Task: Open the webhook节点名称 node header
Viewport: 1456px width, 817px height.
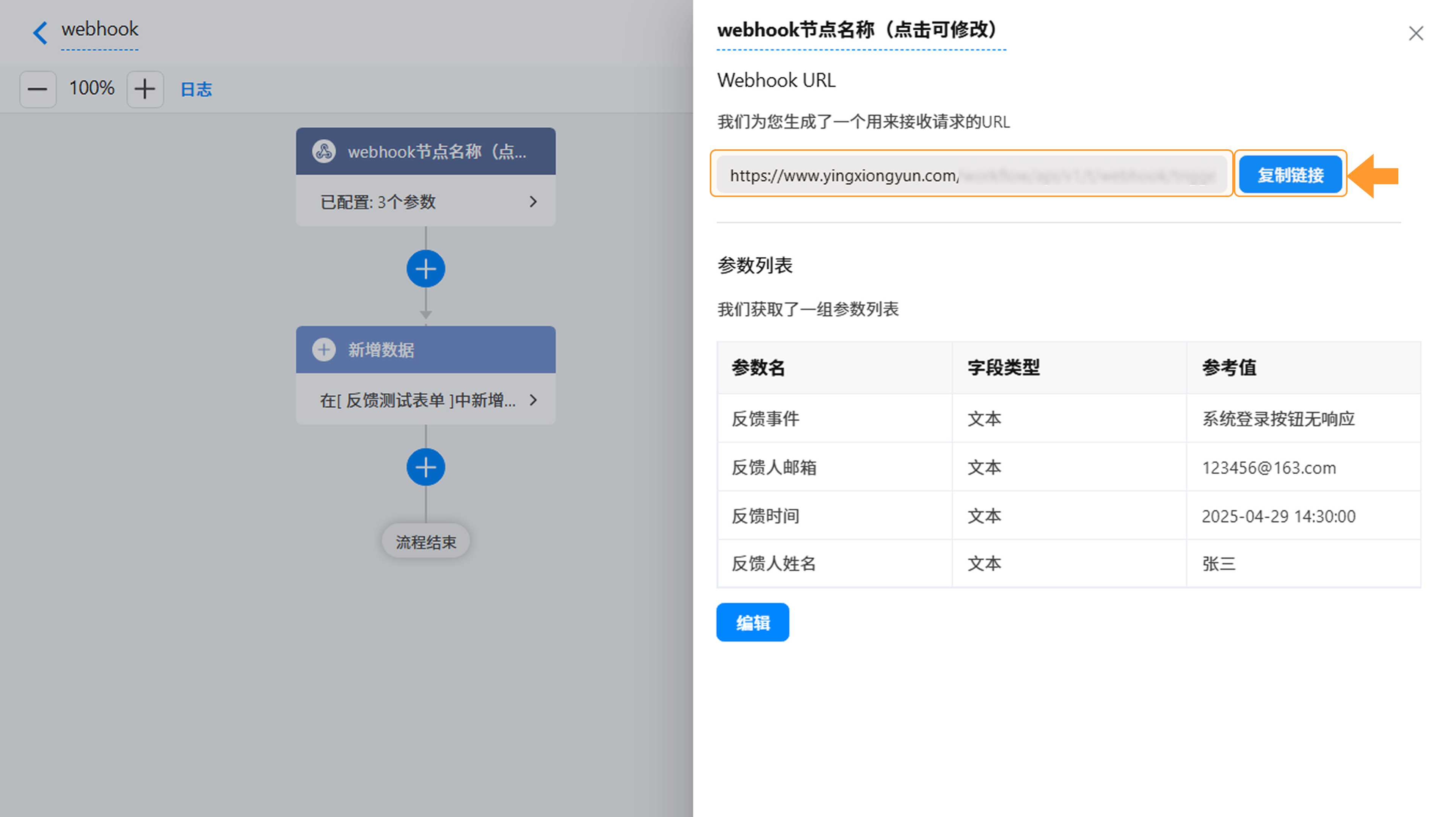Action: [x=425, y=152]
